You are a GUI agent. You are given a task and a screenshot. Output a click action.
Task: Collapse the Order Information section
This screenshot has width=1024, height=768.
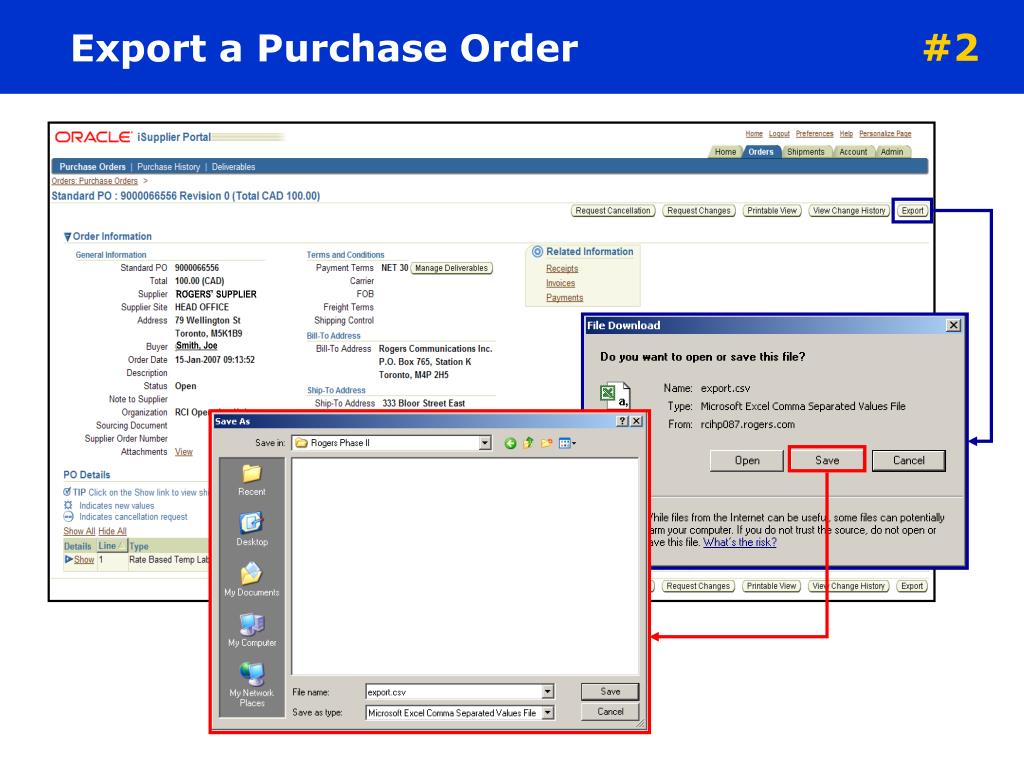coord(67,237)
